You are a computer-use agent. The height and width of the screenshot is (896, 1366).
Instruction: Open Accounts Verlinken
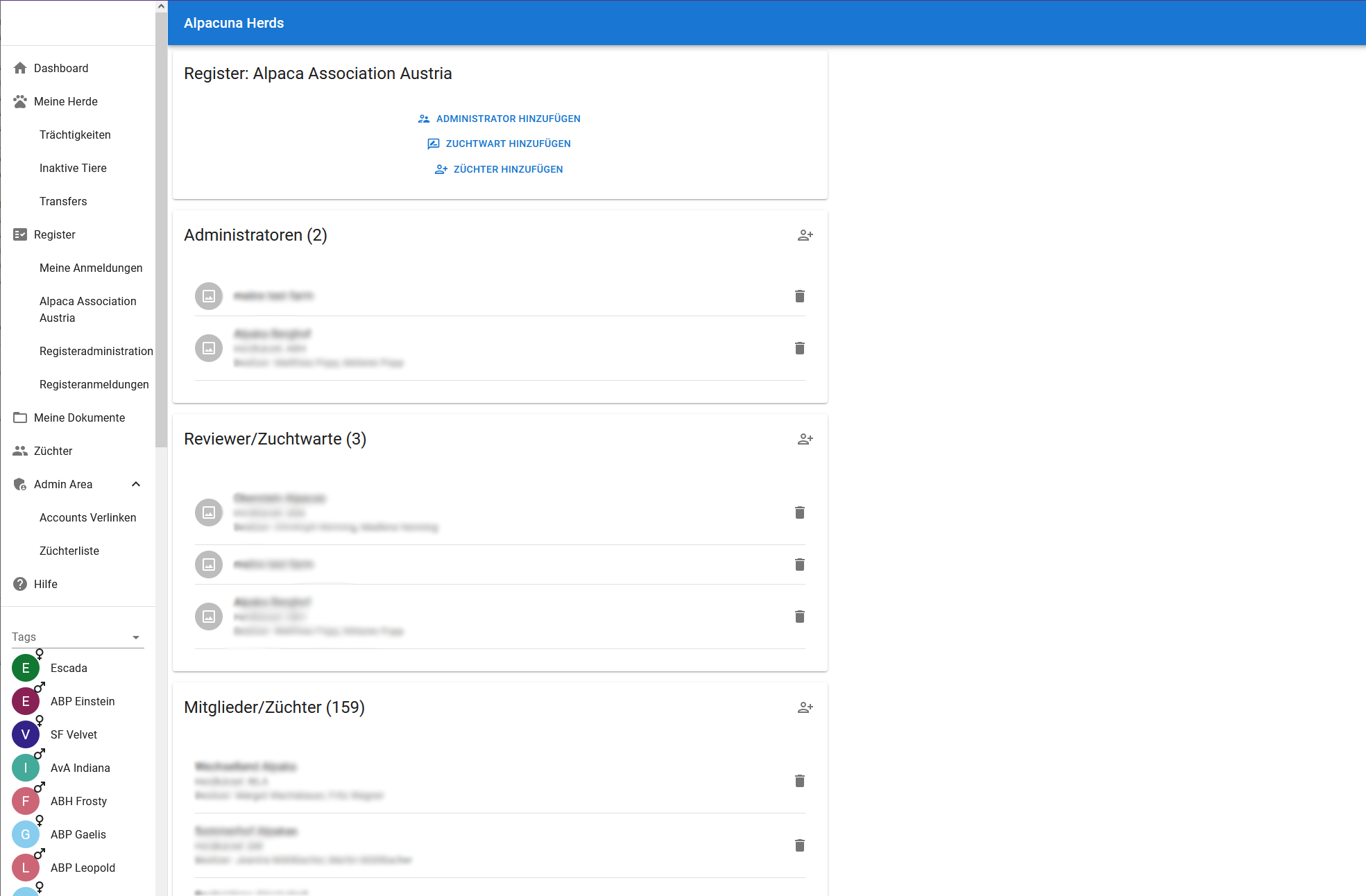[78, 517]
